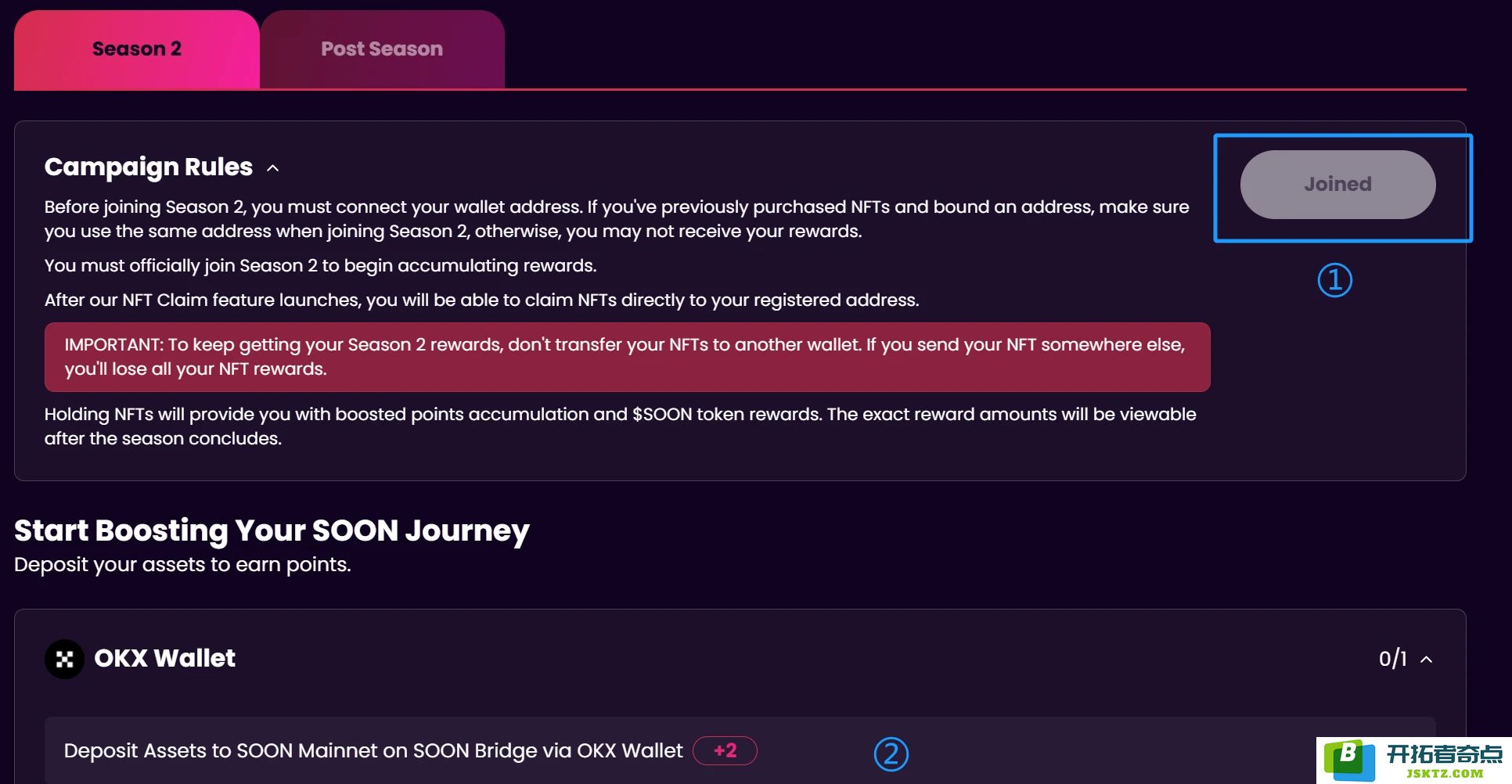Screen dimensions: 1512x784
Task: Click the circled number 2 annotation
Action: click(x=891, y=754)
